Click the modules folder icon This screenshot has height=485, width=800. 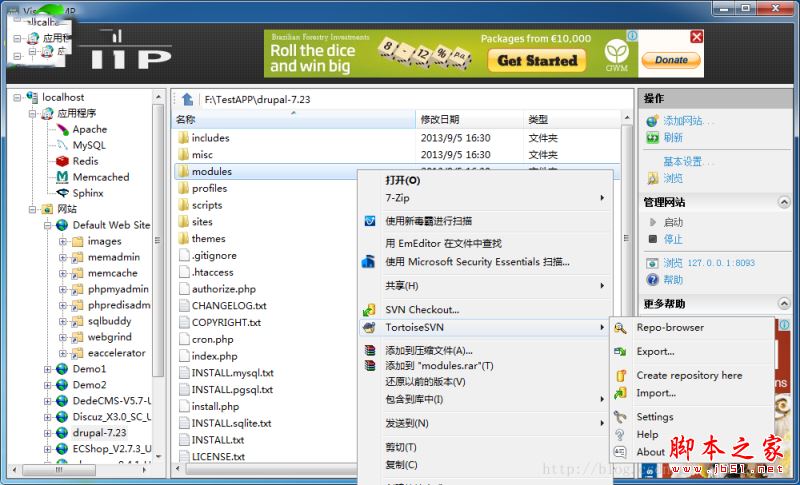pos(183,171)
